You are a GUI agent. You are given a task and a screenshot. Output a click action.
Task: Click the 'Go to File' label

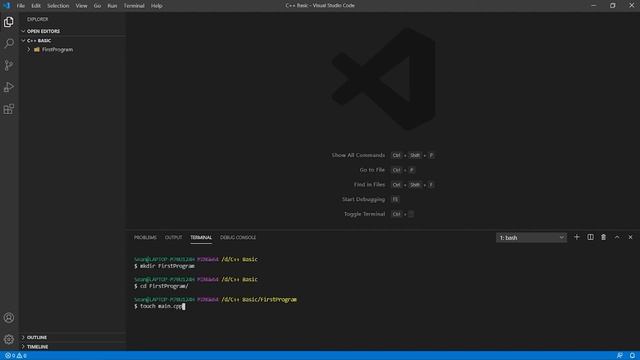[x=372, y=170]
